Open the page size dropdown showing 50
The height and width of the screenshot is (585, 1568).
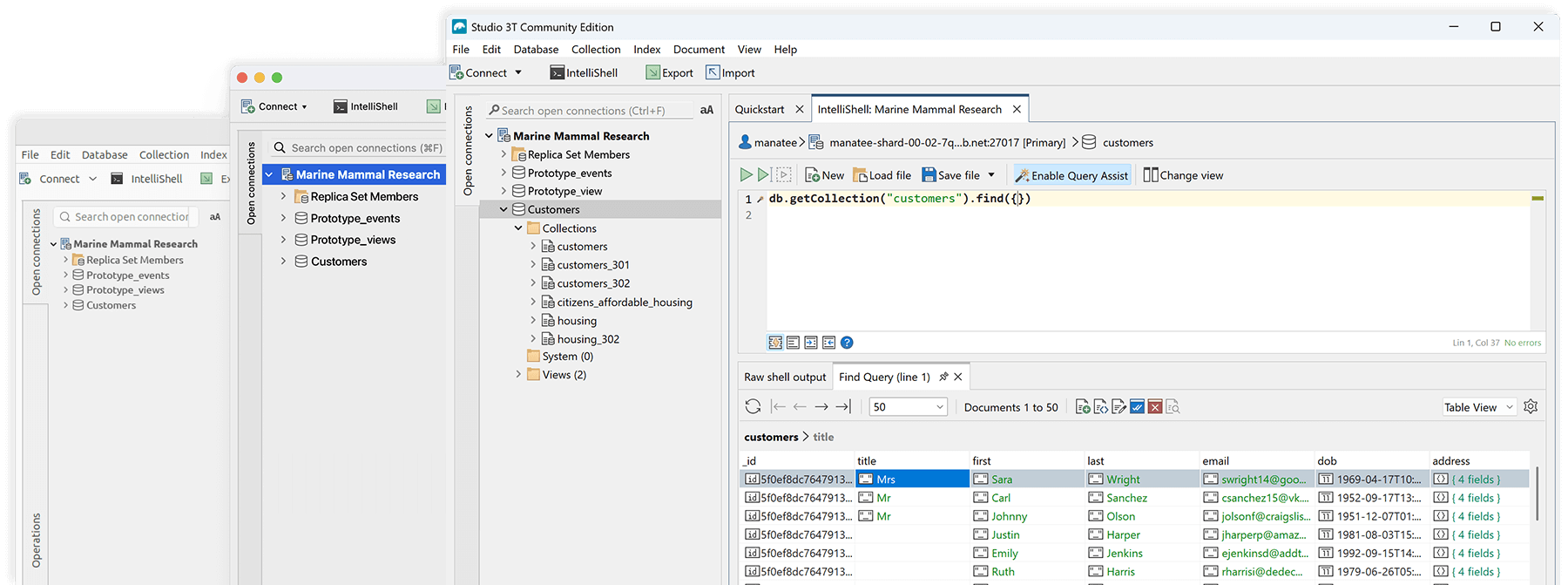tap(908, 407)
